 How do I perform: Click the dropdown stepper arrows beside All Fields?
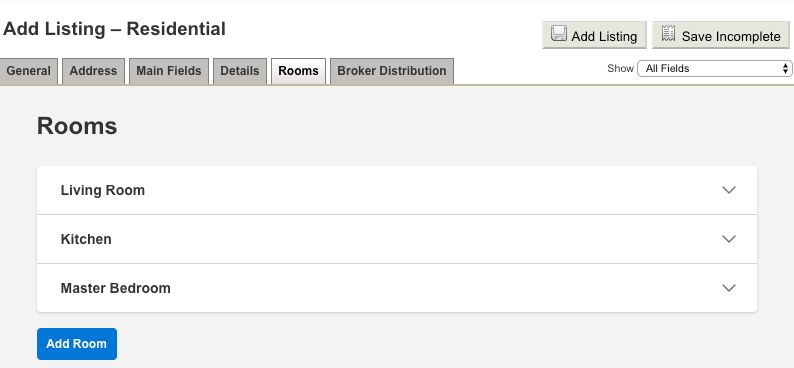[785, 68]
